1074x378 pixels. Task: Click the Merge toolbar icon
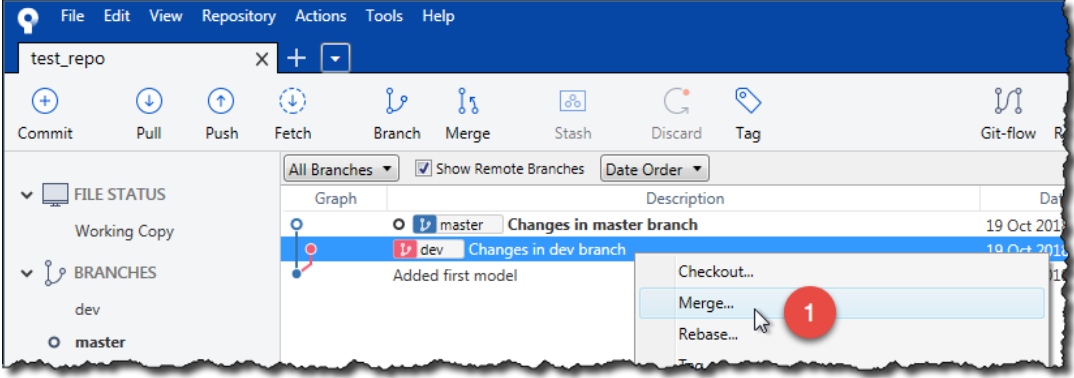pyautogui.click(x=468, y=102)
